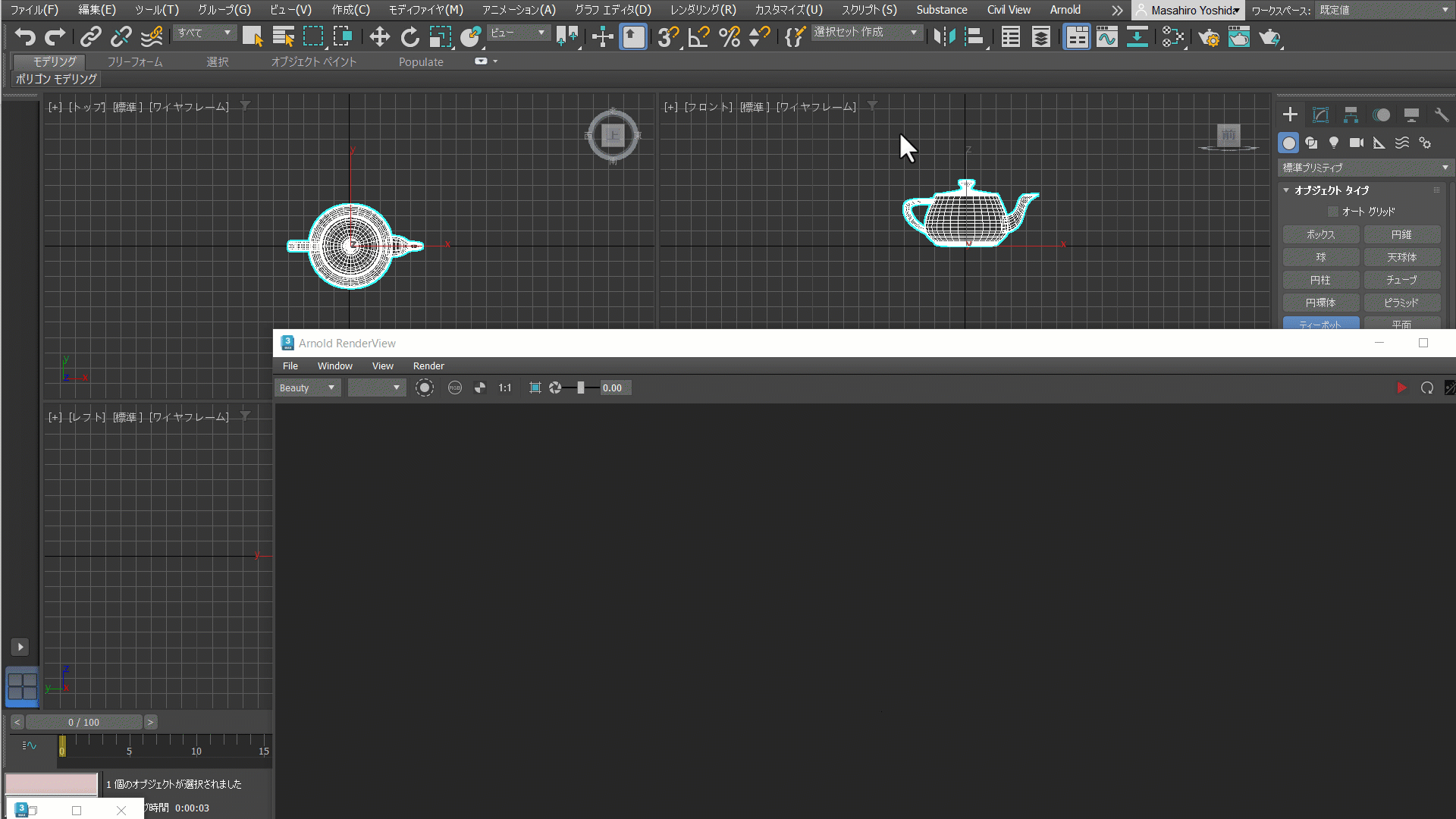Open Utilities wrench panel
1456x819 pixels.
pos(1442,115)
